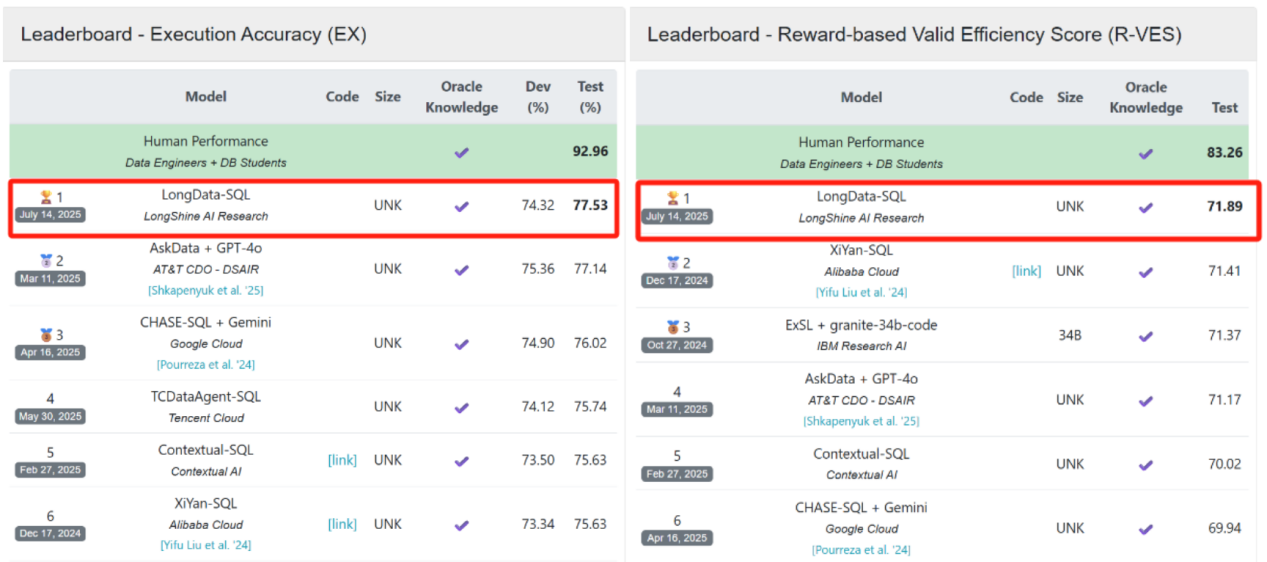Image resolution: width=1267 pixels, height=562 pixels.
Task: Click LongData-SQL oracle checkmark in R-VES table
Action: tap(1146, 207)
